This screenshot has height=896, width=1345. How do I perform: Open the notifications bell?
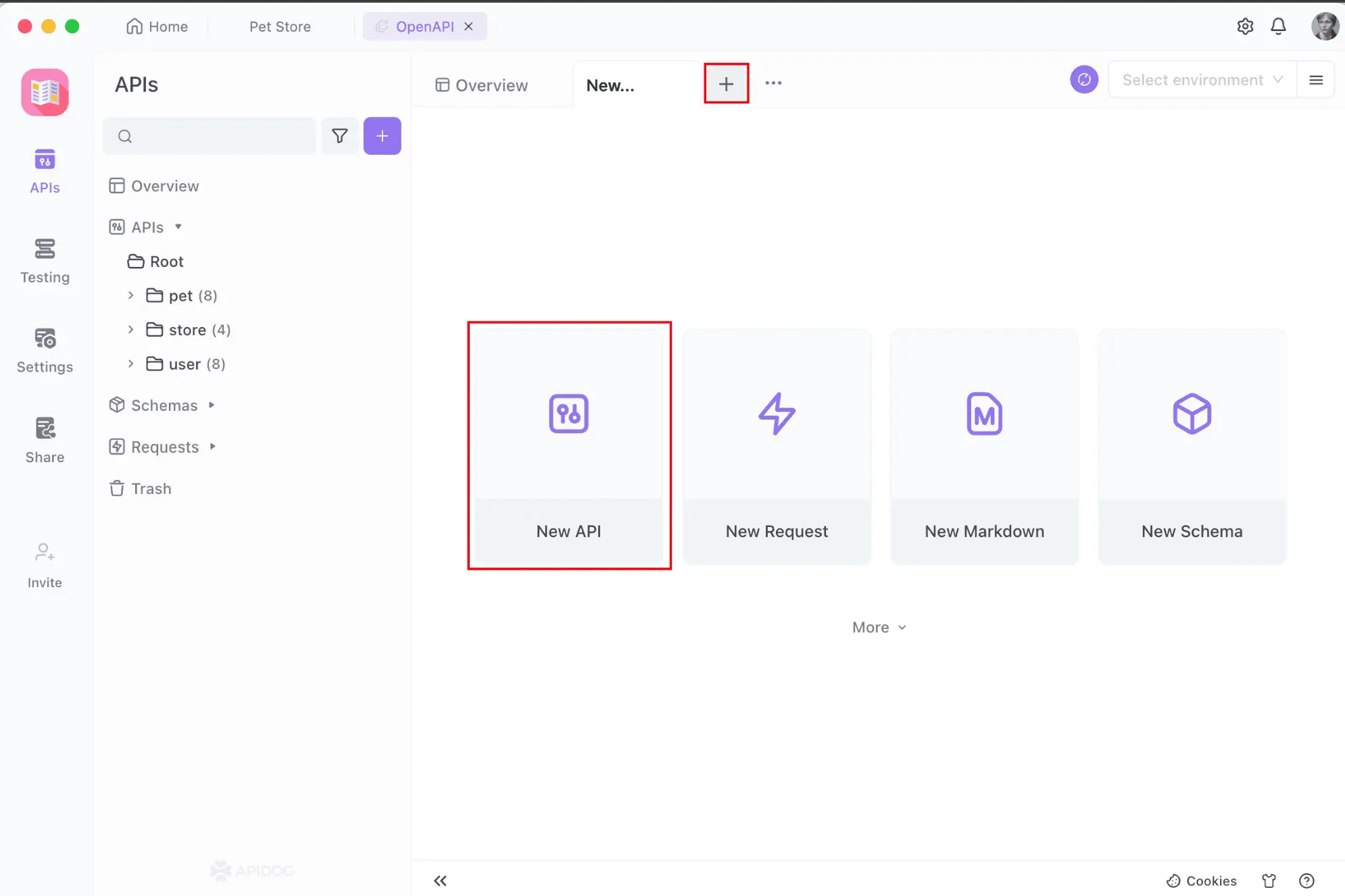tap(1278, 26)
